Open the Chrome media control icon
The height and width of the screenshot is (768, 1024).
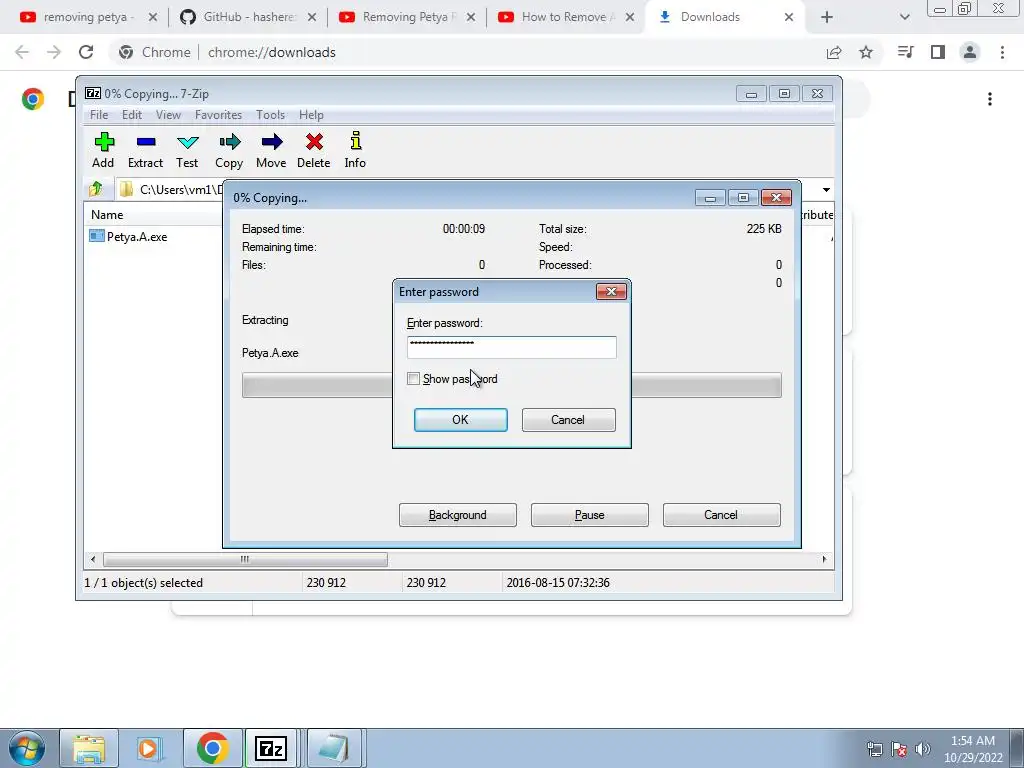[905, 52]
